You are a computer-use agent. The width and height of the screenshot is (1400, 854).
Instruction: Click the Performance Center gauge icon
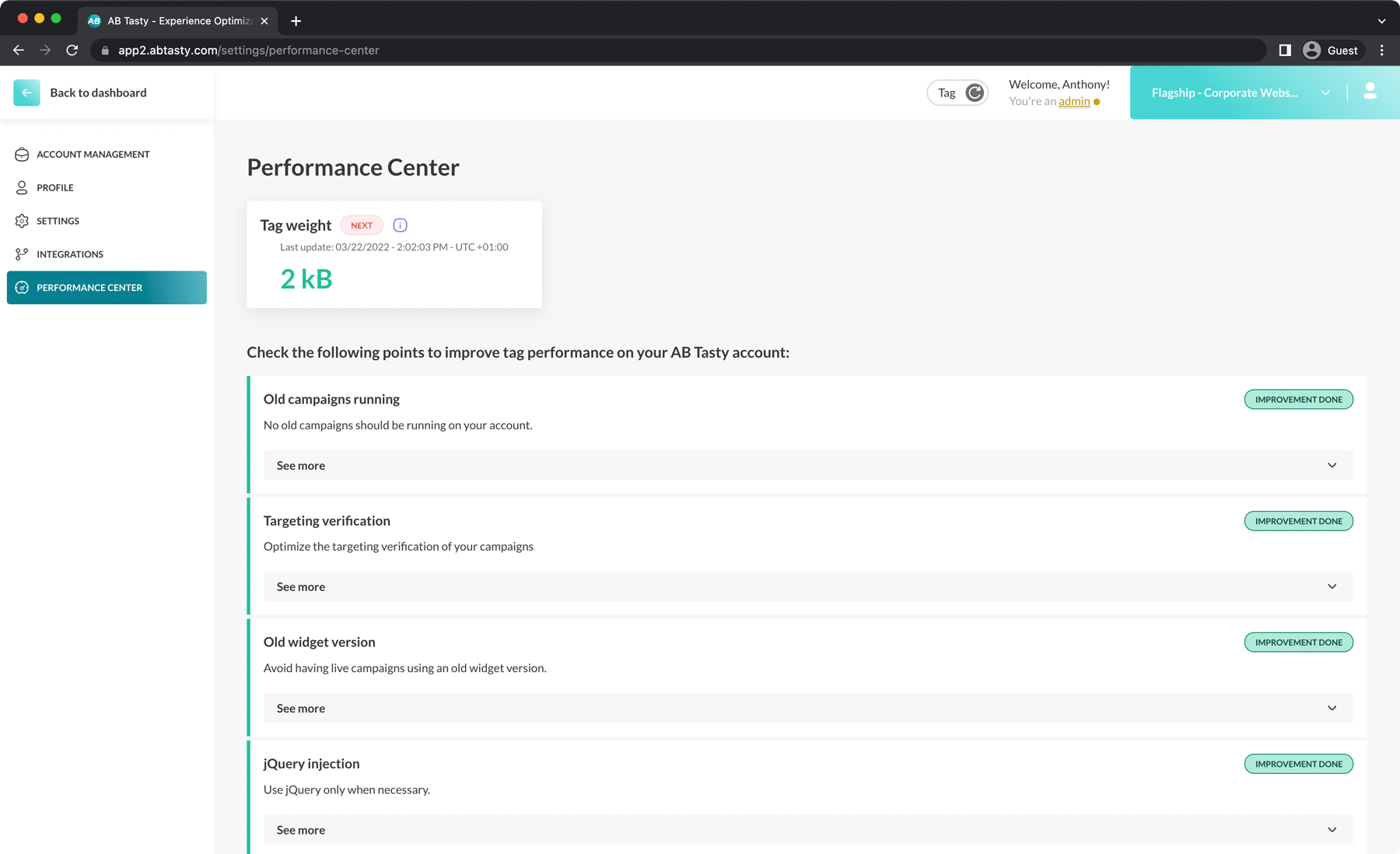(x=22, y=288)
